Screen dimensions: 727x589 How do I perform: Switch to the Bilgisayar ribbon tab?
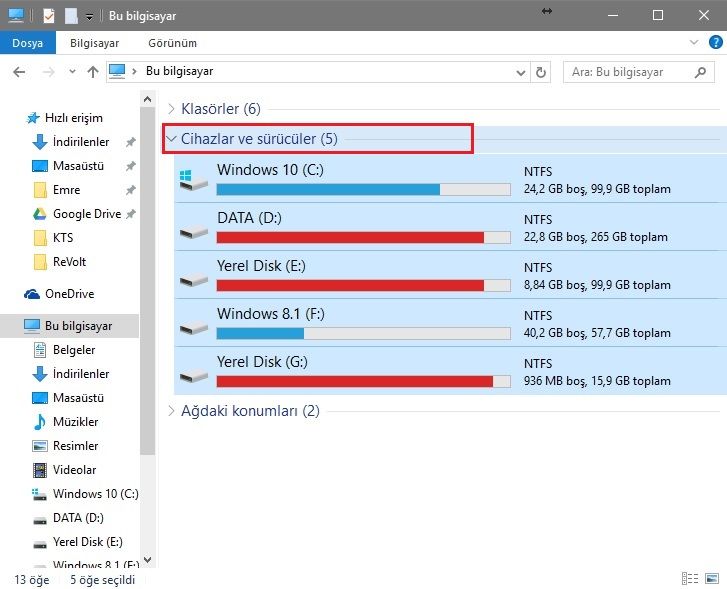95,43
